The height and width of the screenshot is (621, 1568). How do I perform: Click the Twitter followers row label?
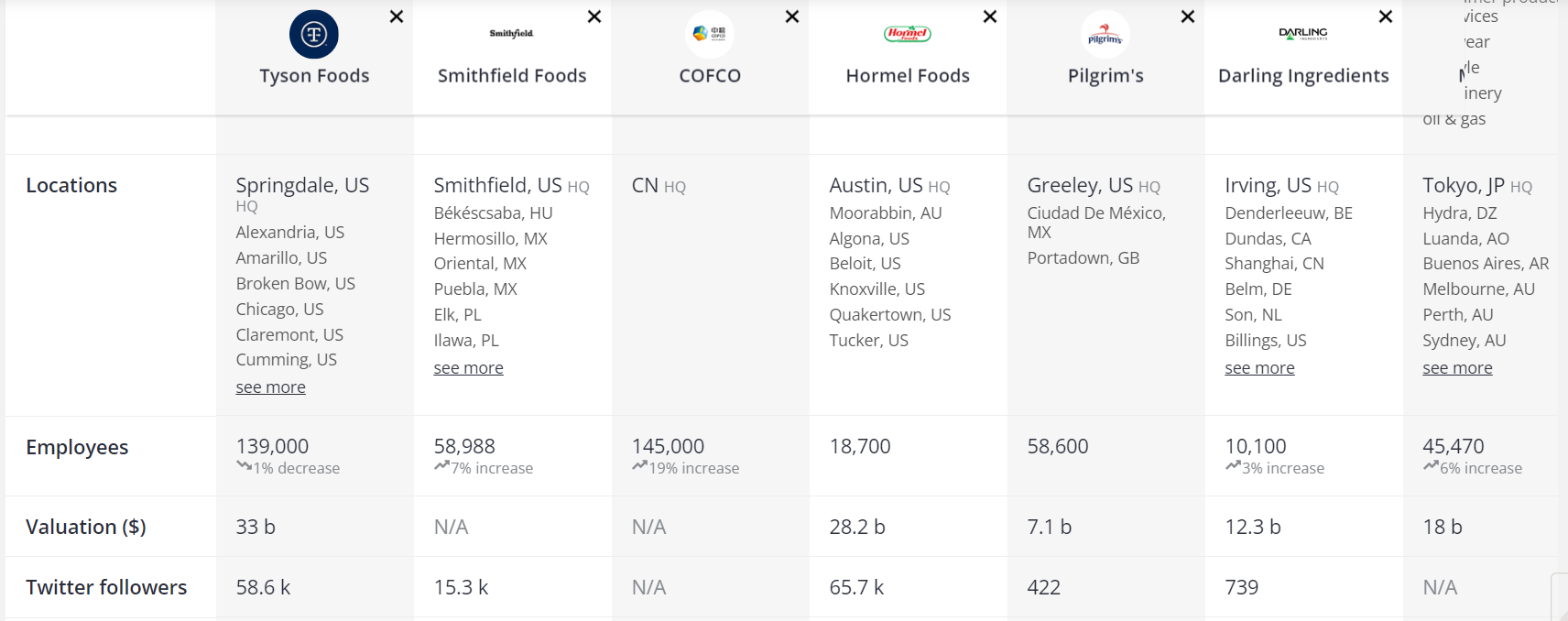coord(106,587)
